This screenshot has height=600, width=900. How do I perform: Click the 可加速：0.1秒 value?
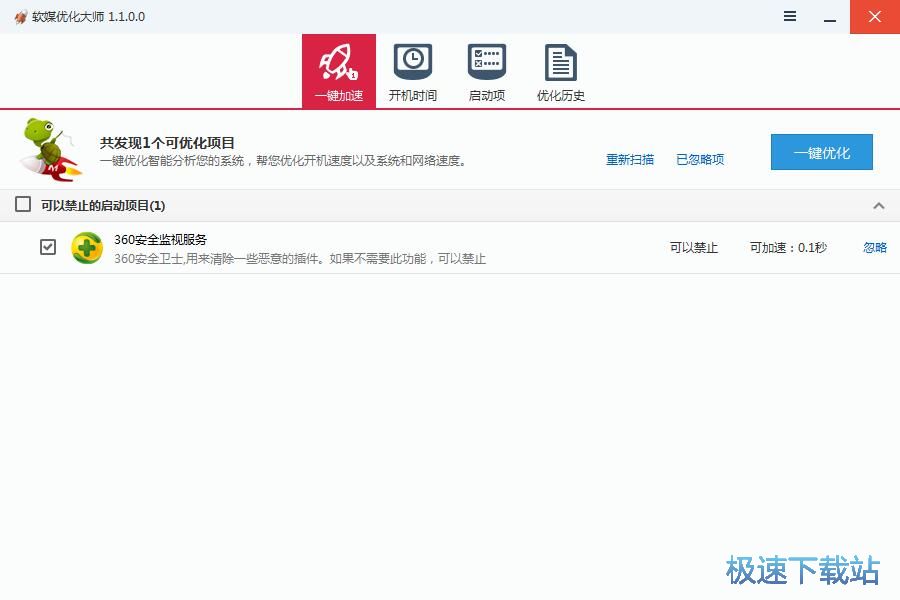point(788,247)
